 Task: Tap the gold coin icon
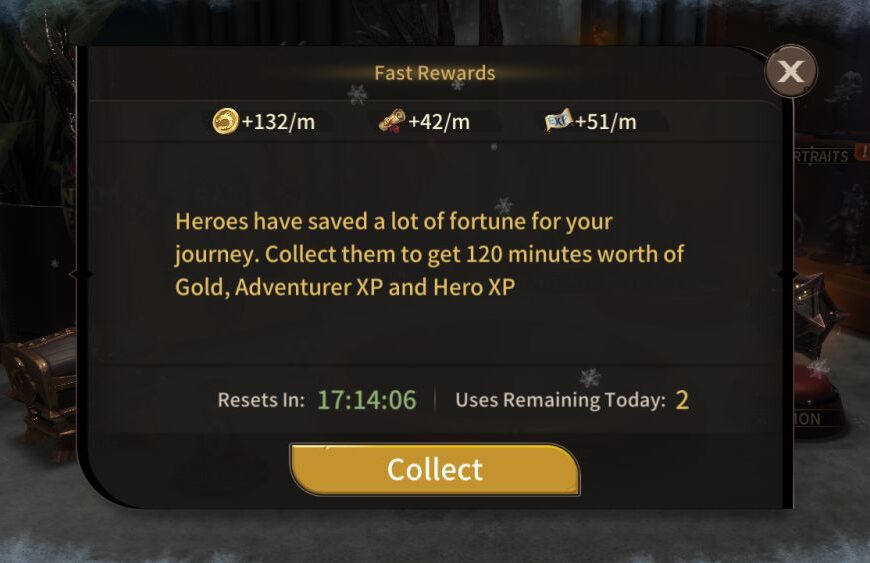click(x=225, y=121)
